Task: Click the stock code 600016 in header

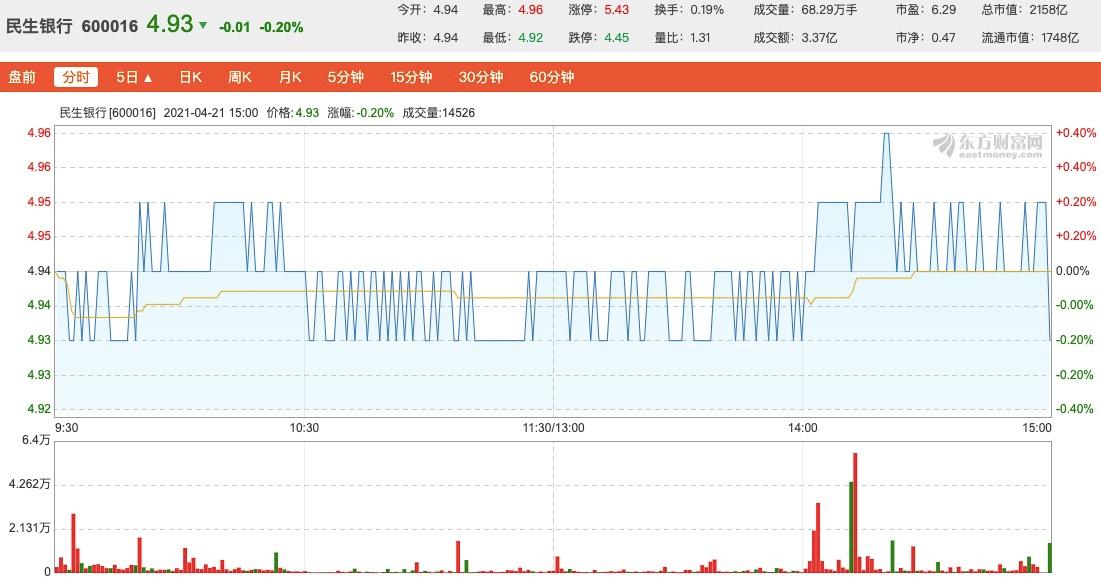Action: click(x=108, y=27)
